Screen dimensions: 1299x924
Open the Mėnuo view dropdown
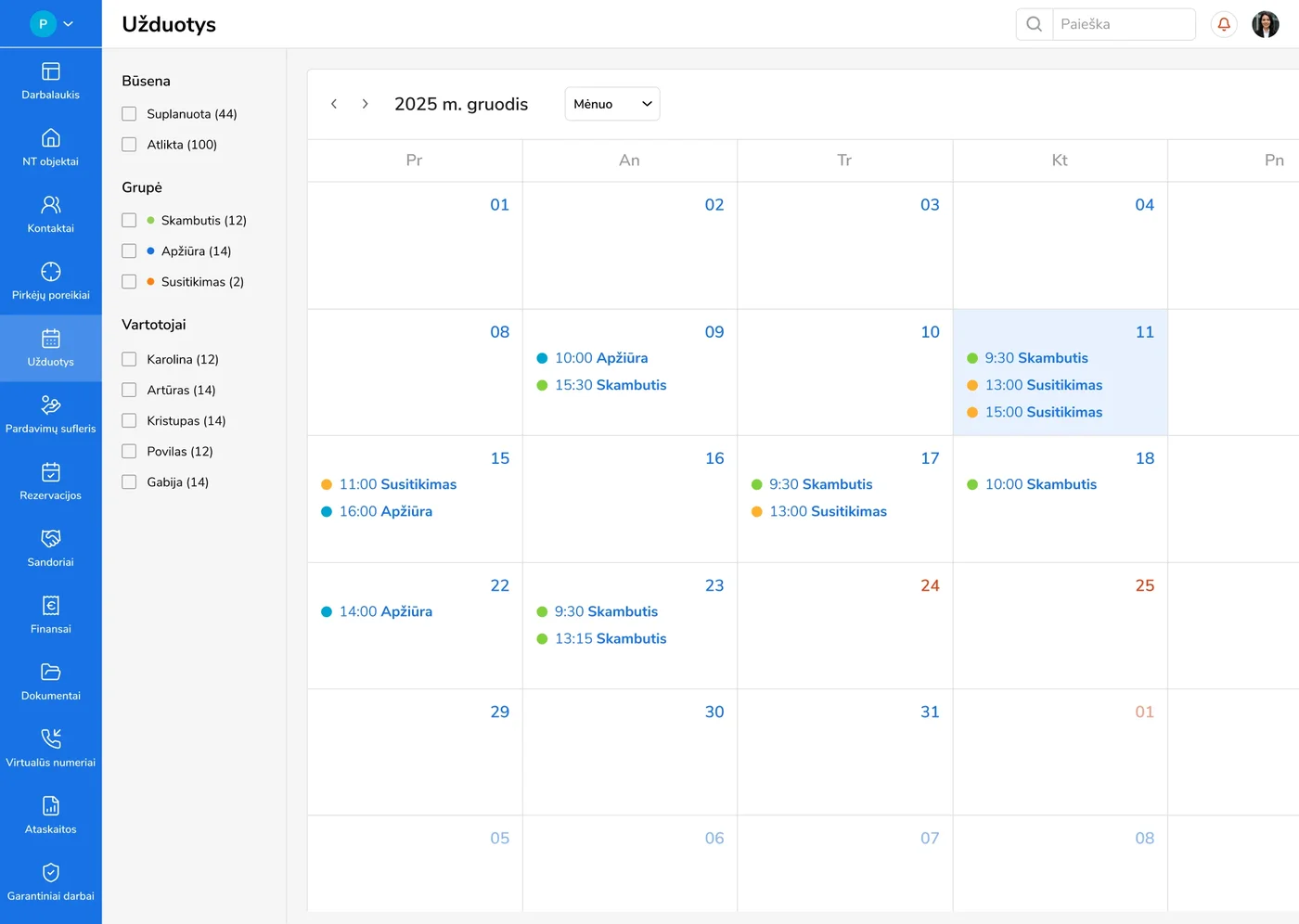pos(612,104)
